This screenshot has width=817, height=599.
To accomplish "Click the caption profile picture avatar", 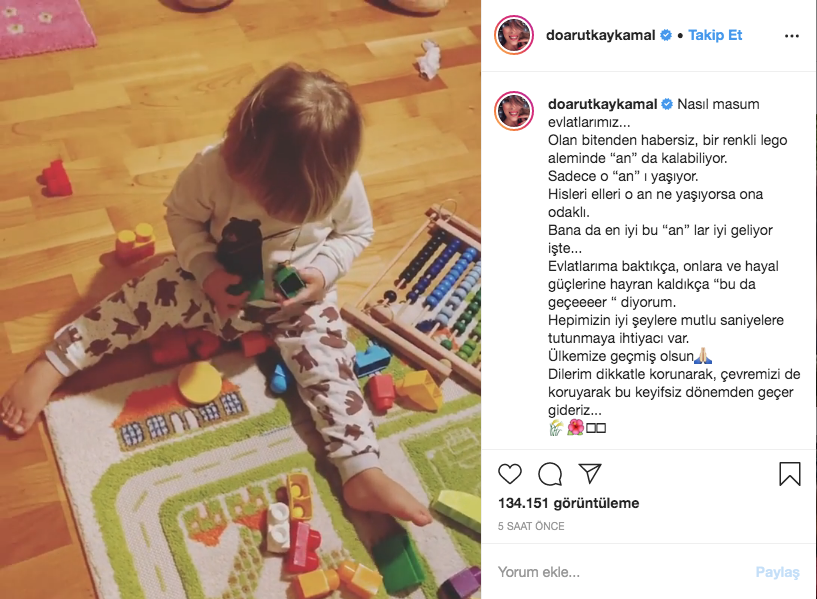I will point(514,110).
